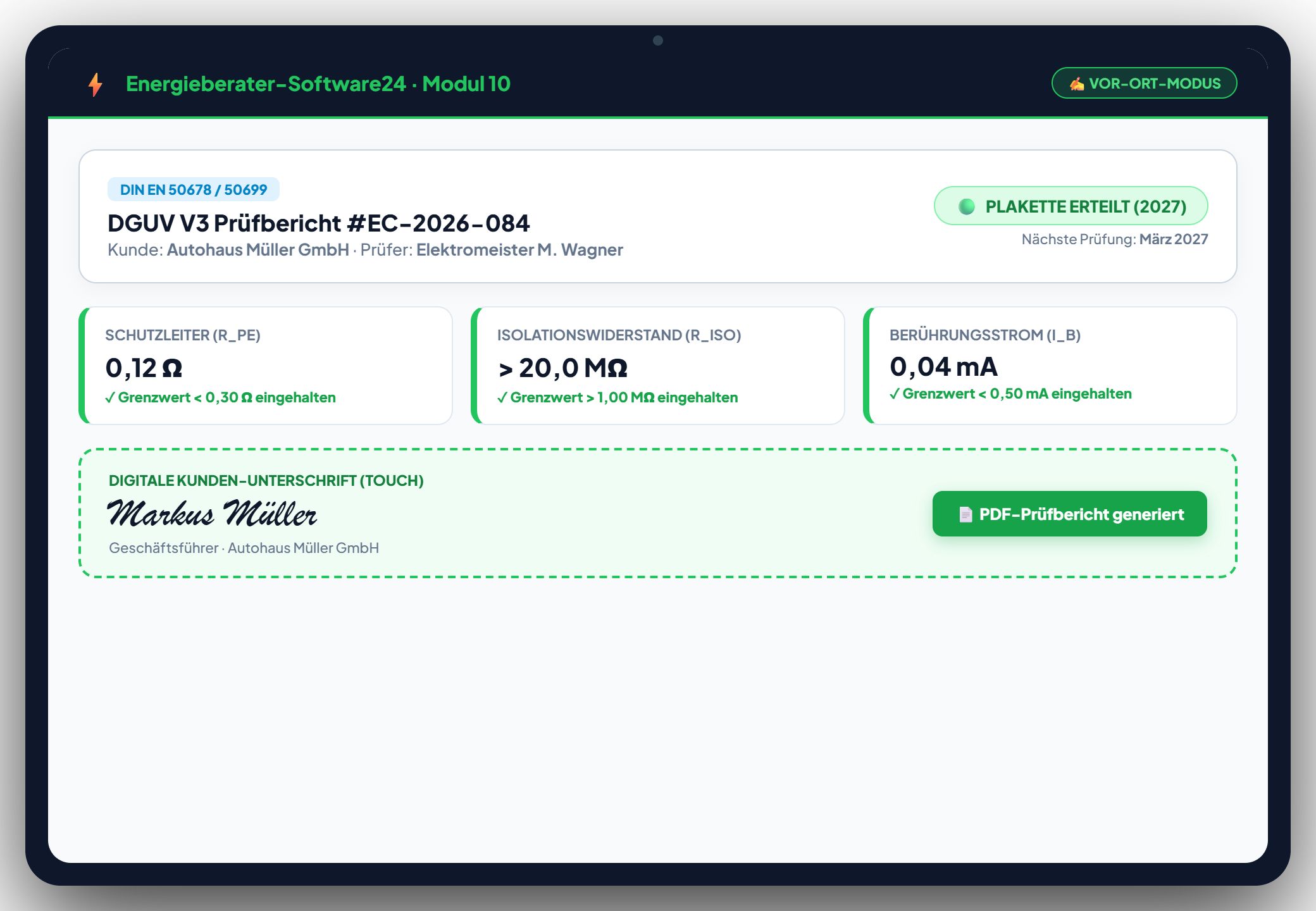1316x911 pixels.
Task: Click the ISOLATIONSWIDERSTAND (R_ISO) label
Action: tap(619, 335)
